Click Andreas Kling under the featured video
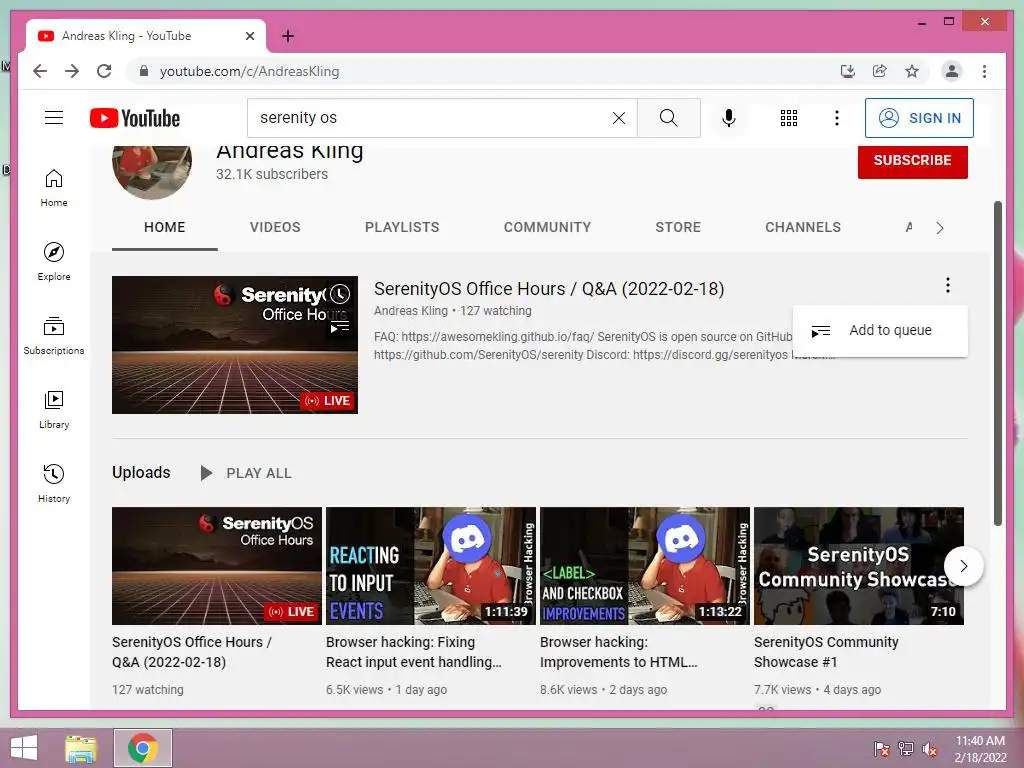1024x768 pixels. coord(411,311)
